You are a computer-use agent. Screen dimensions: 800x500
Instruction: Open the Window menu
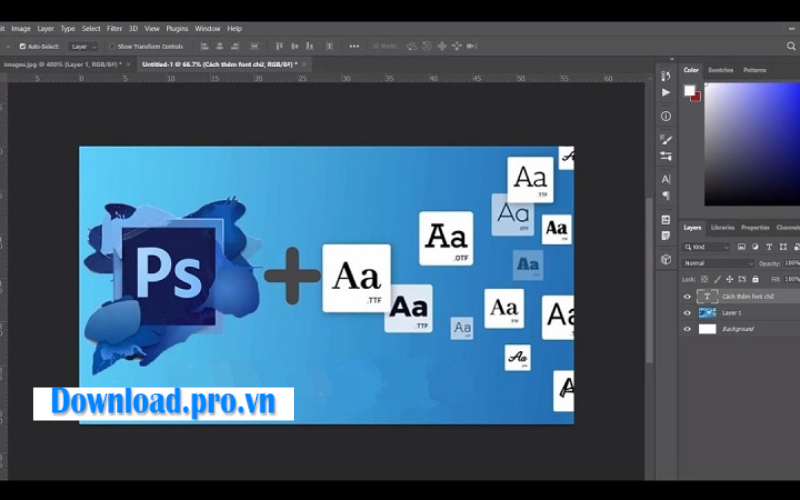coord(208,29)
